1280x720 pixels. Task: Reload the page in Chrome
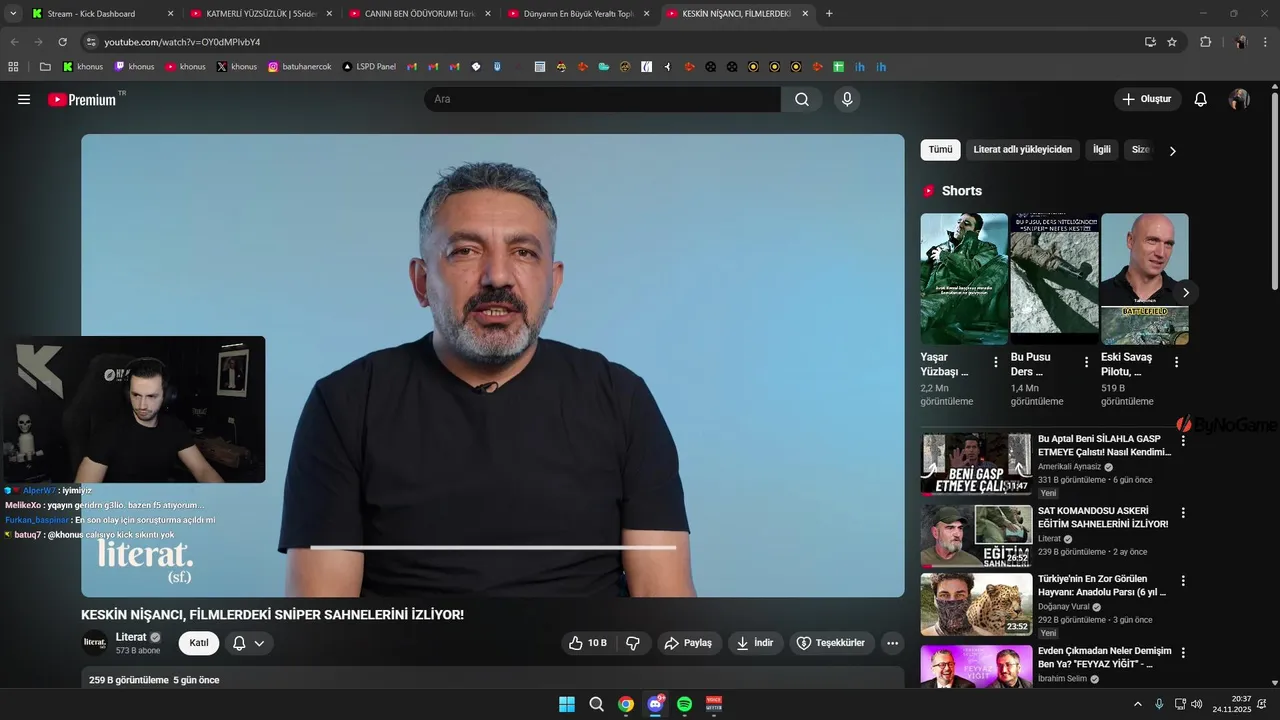[62, 42]
